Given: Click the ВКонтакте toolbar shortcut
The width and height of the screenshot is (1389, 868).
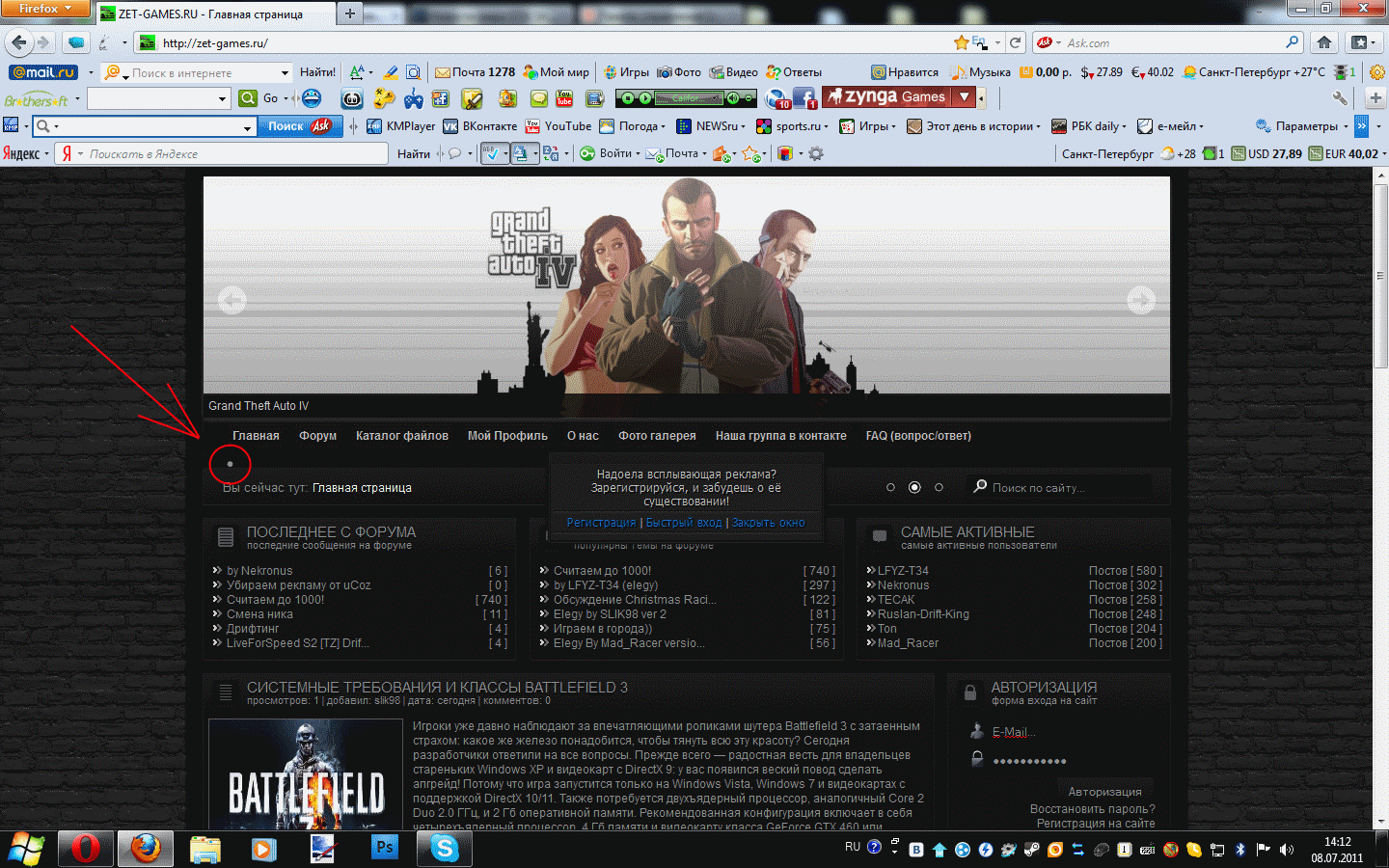Looking at the screenshot, I should coord(479,126).
